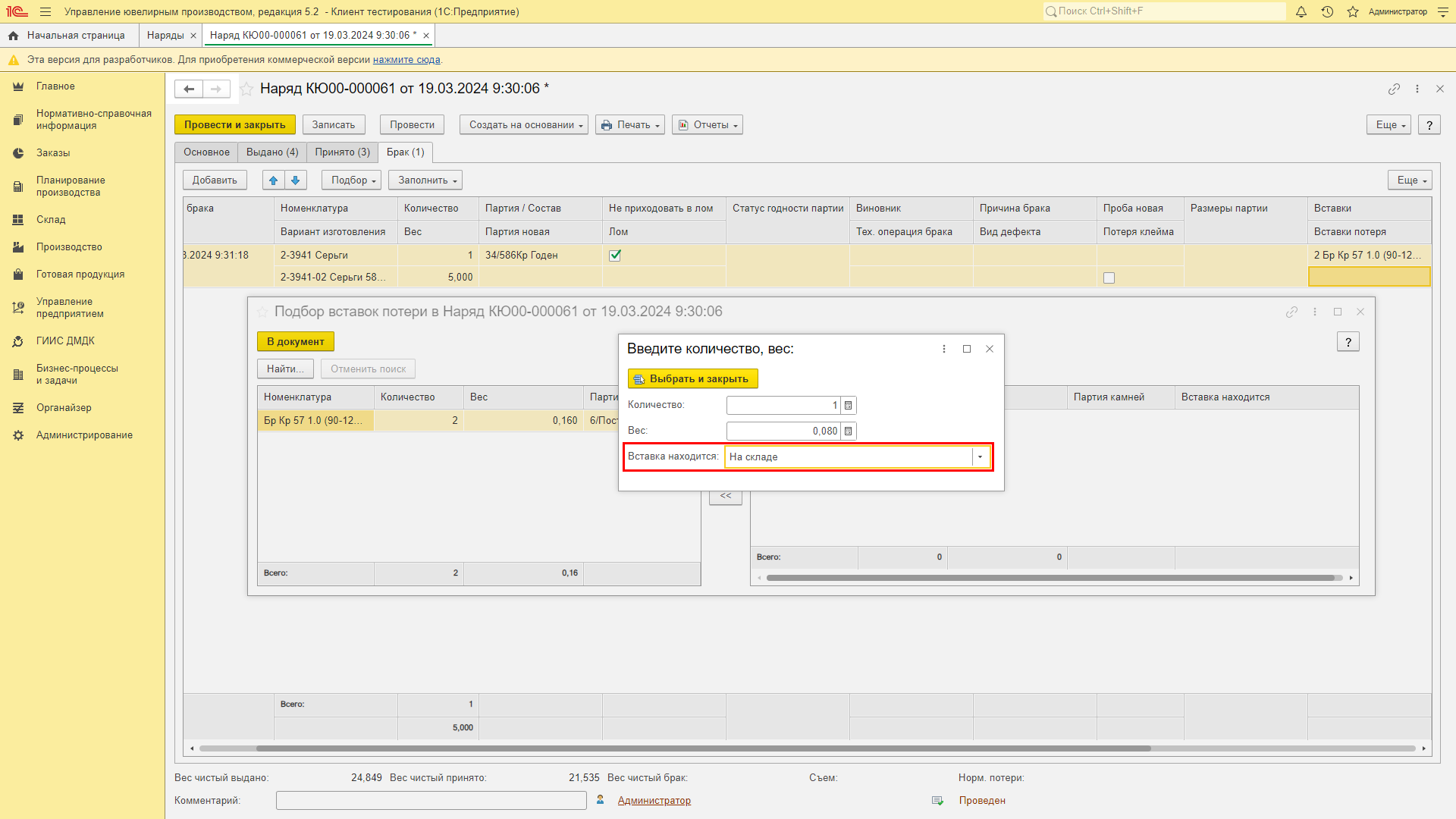Click Провести button
This screenshot has height=819, width=1456.
tap(413, 125)
